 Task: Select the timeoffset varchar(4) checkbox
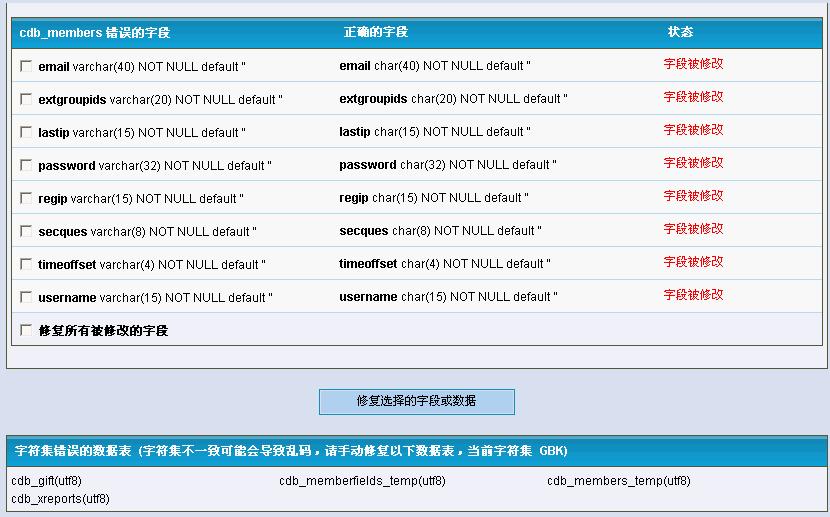[x=25, y=264]
